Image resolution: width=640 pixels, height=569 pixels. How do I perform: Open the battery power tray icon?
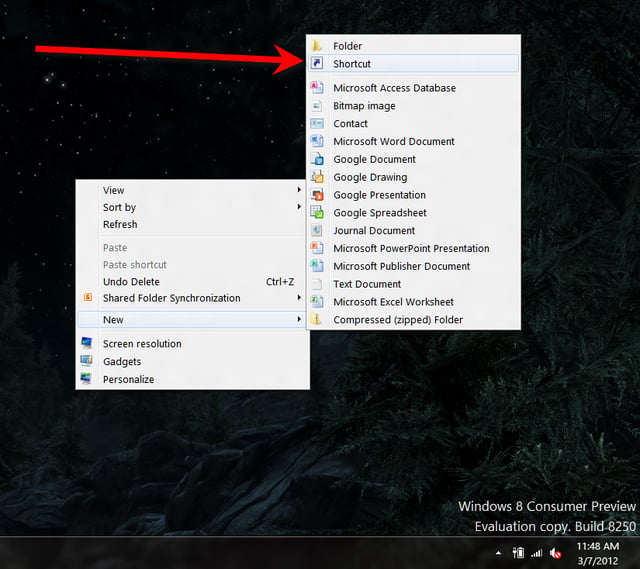click(518, 553)
